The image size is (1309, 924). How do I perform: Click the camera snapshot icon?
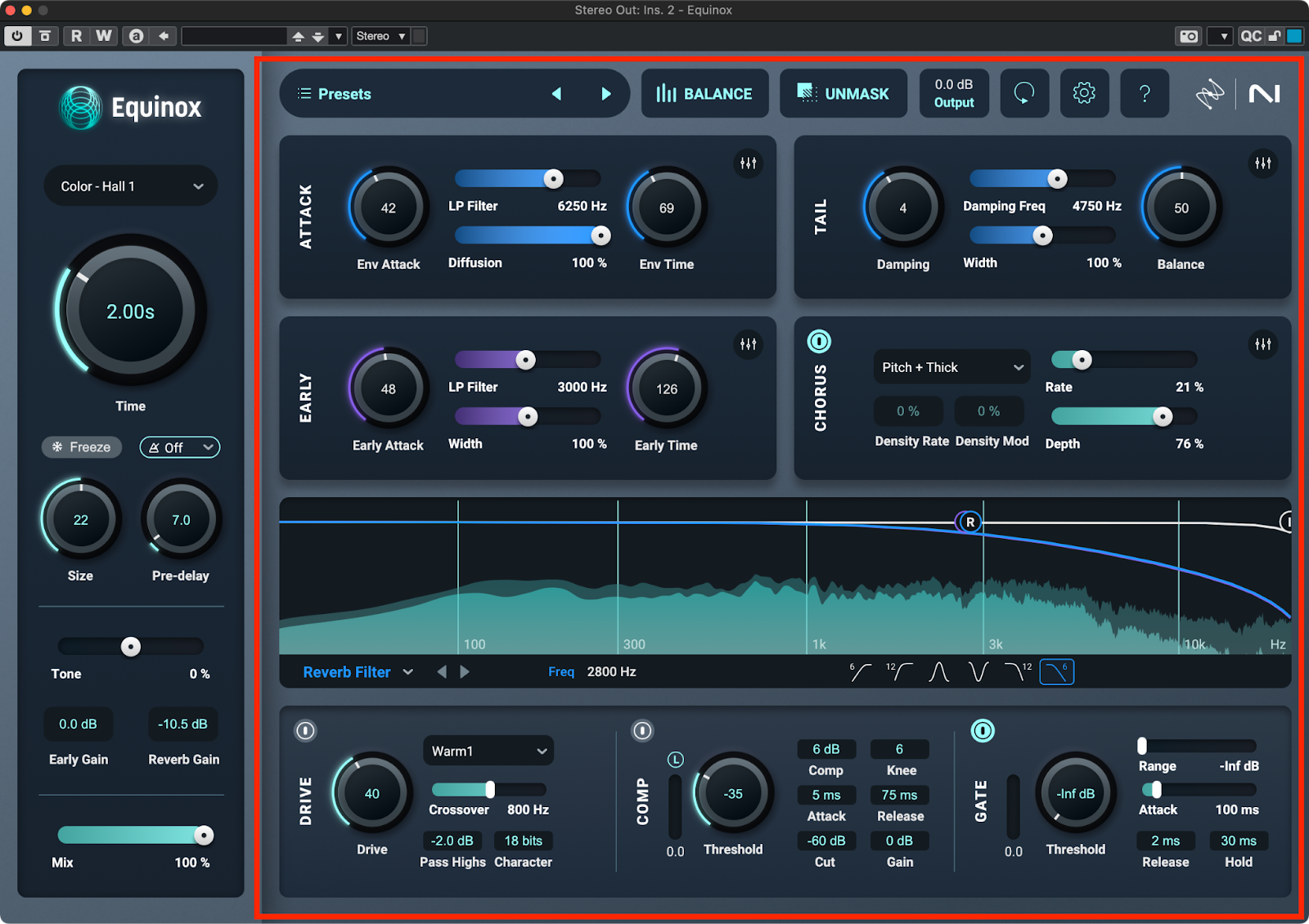click(1188, 36)
